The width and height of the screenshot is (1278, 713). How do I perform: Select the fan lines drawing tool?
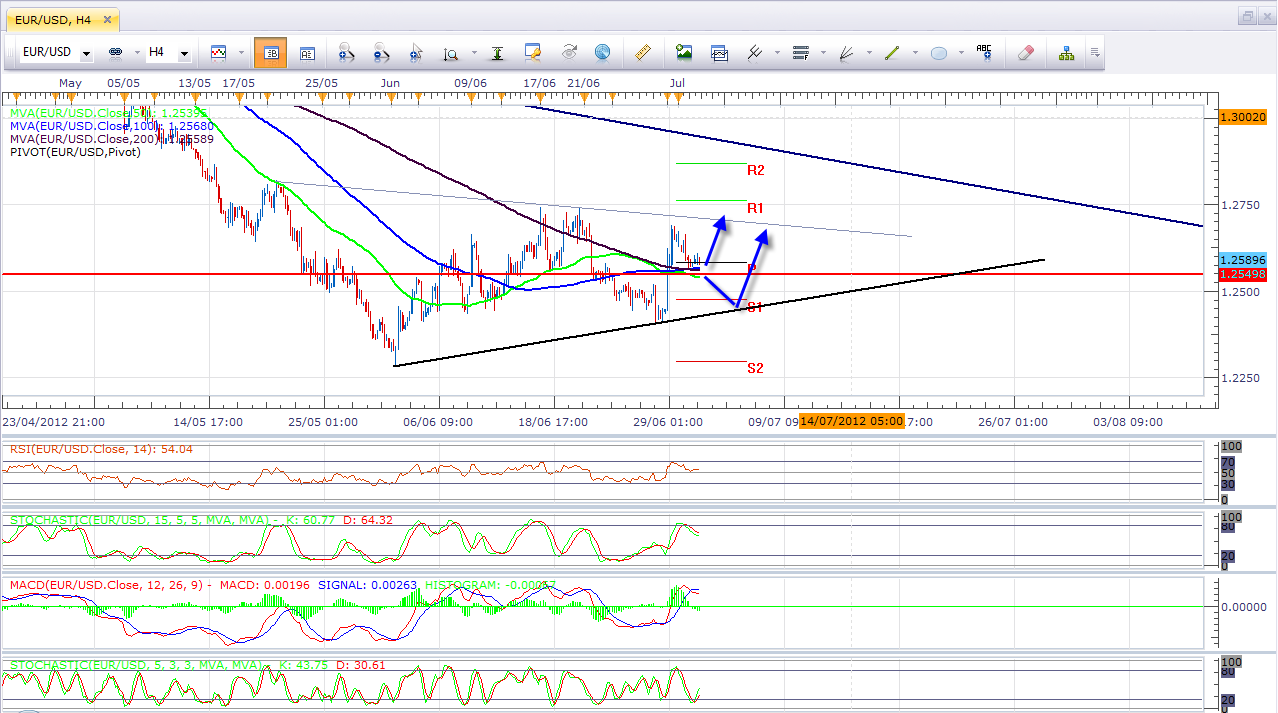846,52
